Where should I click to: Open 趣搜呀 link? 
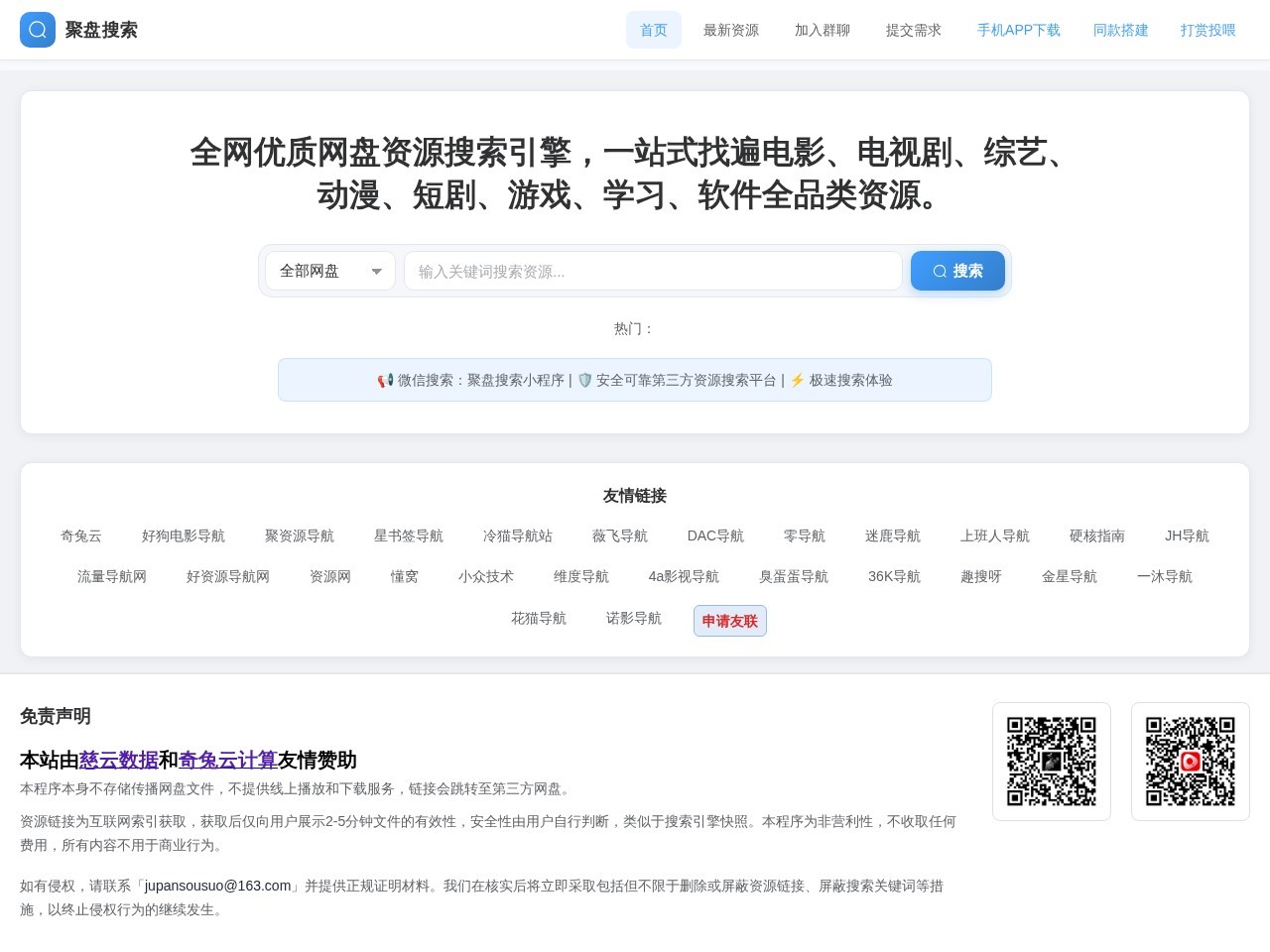[981, 576]
